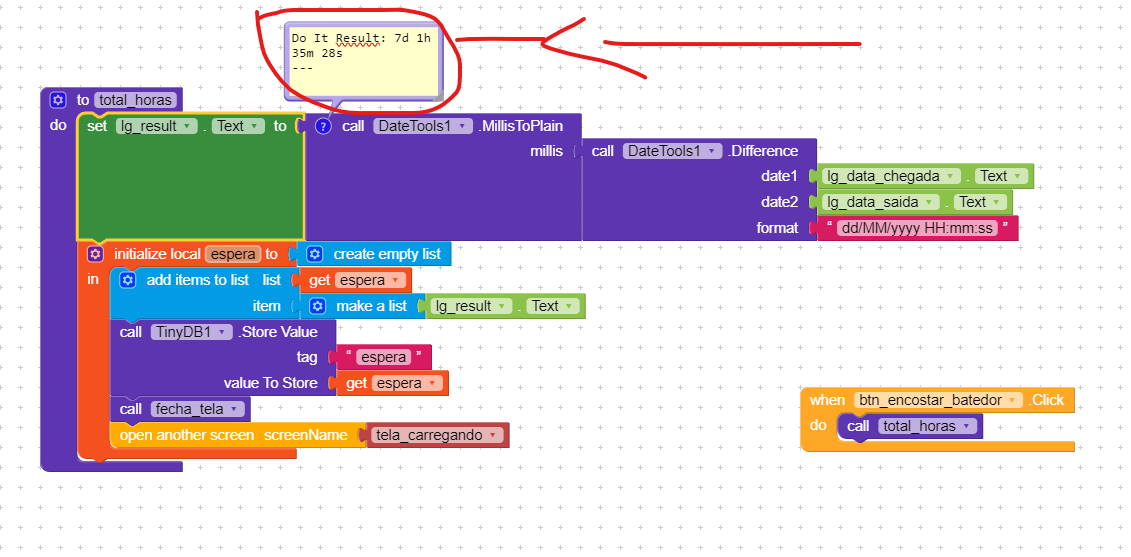Click the gear icon on total_horas procedure block

pos(58,100)
